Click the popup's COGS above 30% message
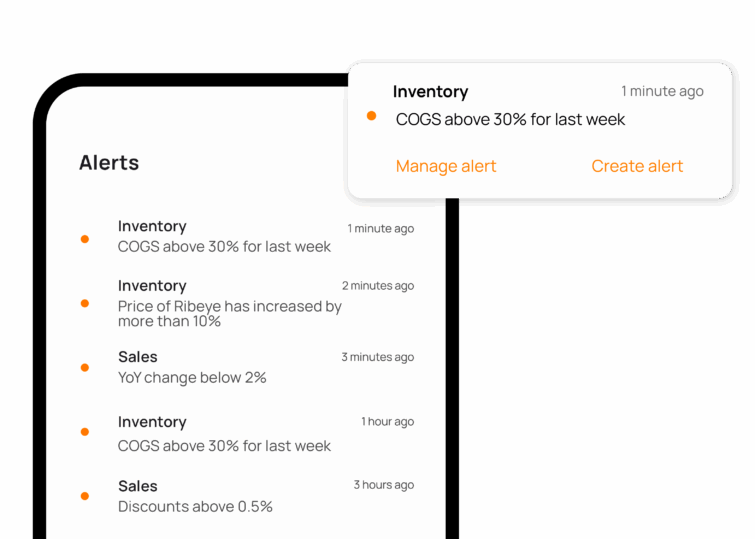Image resolution: width=755 pixels, height=539 pixels. pos(510,119)
